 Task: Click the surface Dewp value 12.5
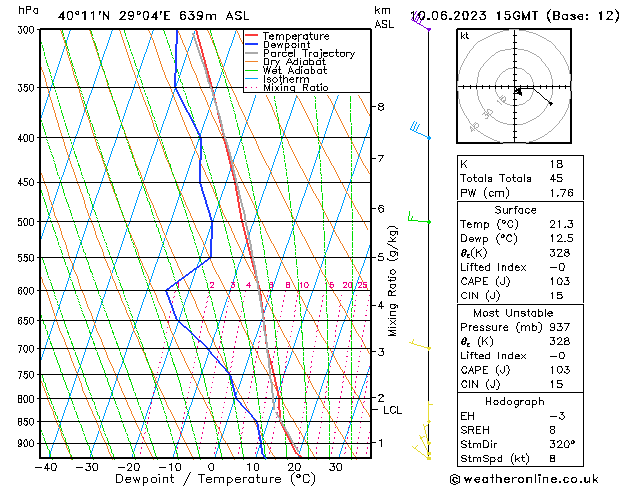(x=562, y=239)
